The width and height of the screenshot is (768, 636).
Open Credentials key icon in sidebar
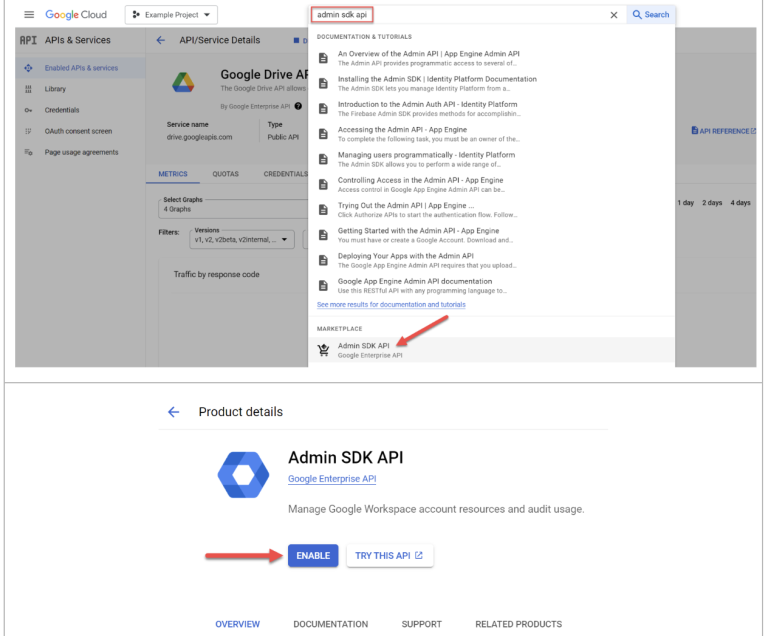point(28,110)
